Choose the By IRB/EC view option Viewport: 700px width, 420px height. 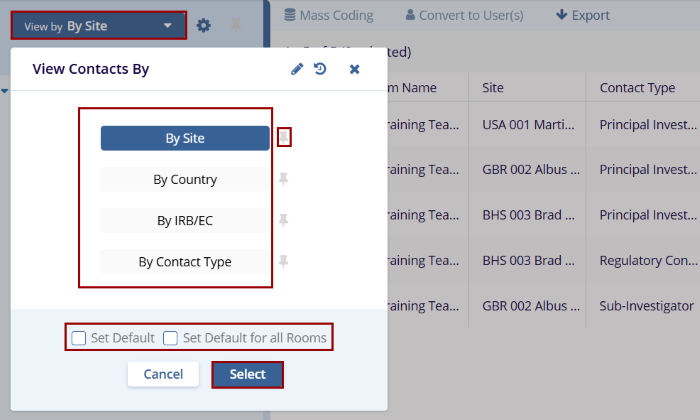coord(185,220)
